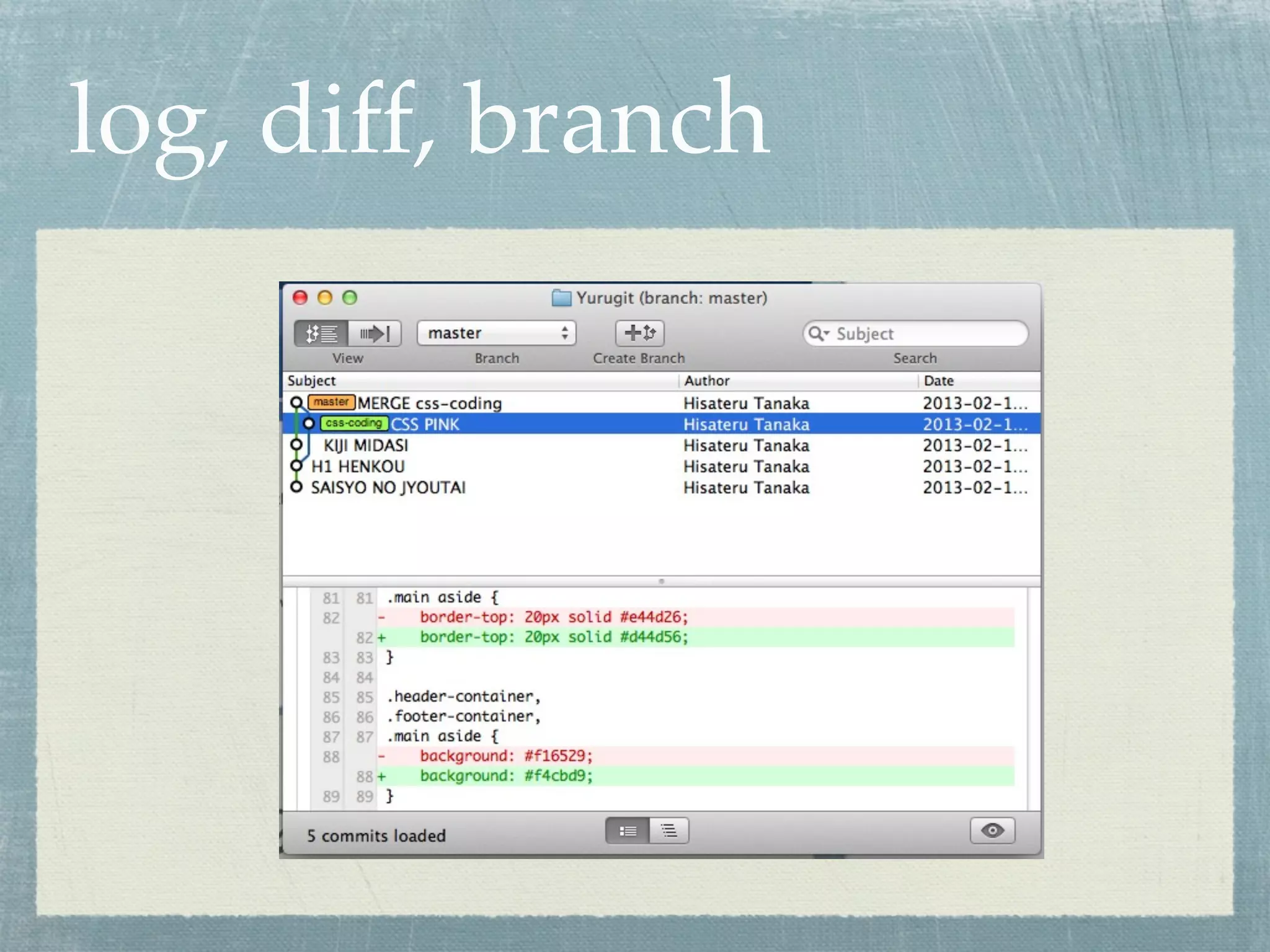The height and width of the screenshot is (952, 1270).
Task: Click the added background #f4cbd9 line
Action: 696,776
